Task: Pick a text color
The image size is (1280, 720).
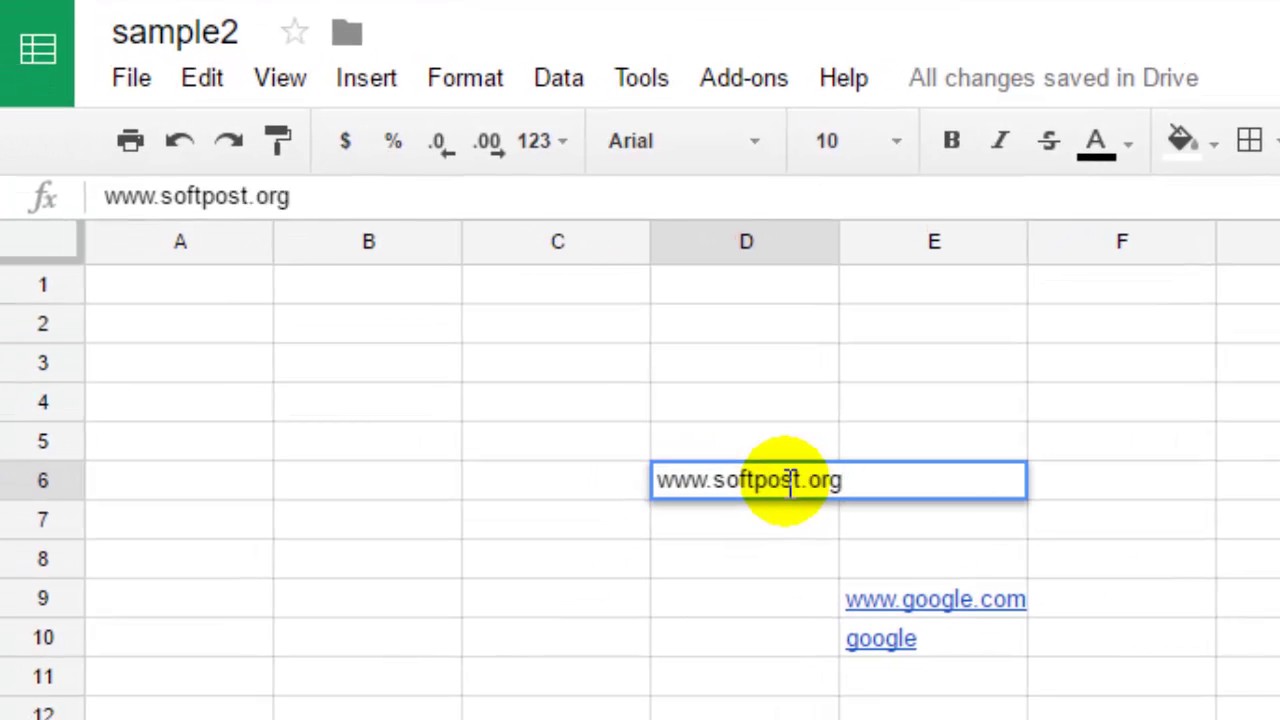Action: pyautogui.click(x=1096, y=141)
